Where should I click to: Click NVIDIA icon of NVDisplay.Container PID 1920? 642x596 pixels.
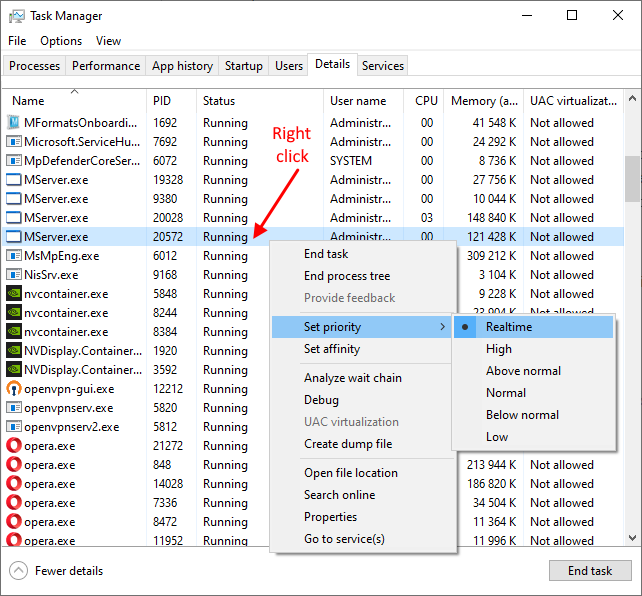point(14,351)
